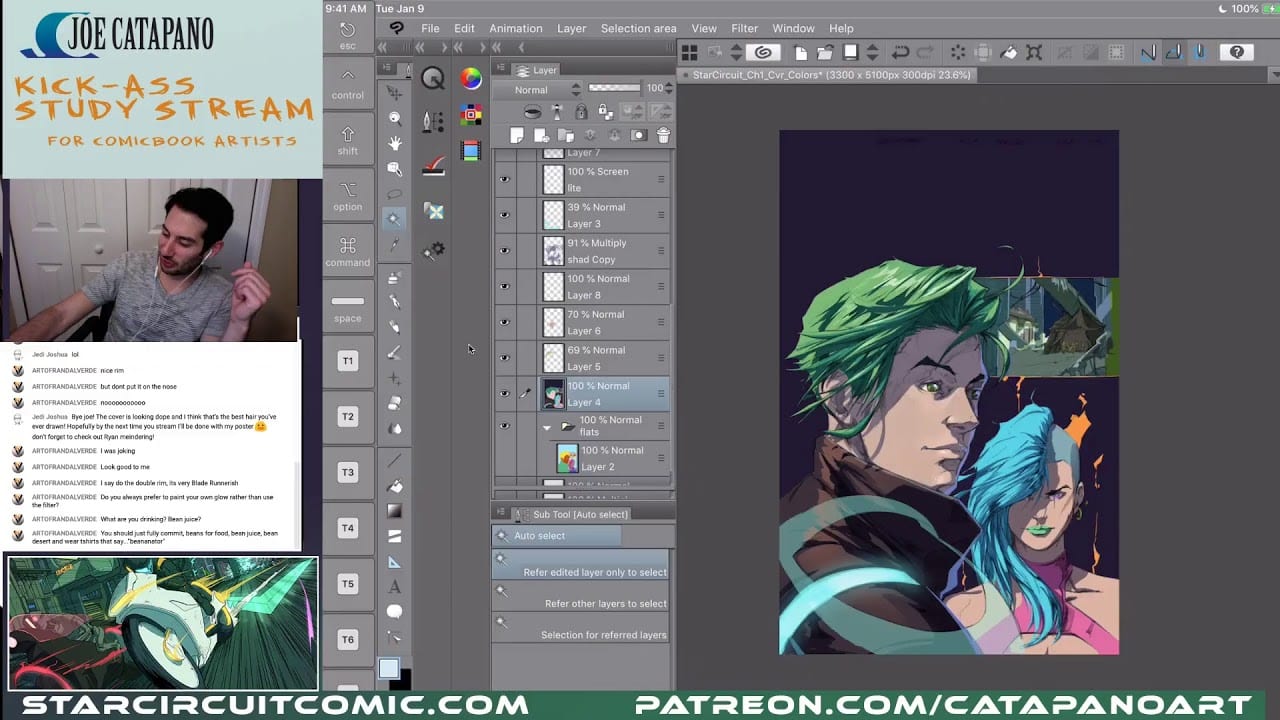The width and height of the screenshot is (1280, 720).
Task: Select Refer other layers to select
Action: click(x=605, y=604)
